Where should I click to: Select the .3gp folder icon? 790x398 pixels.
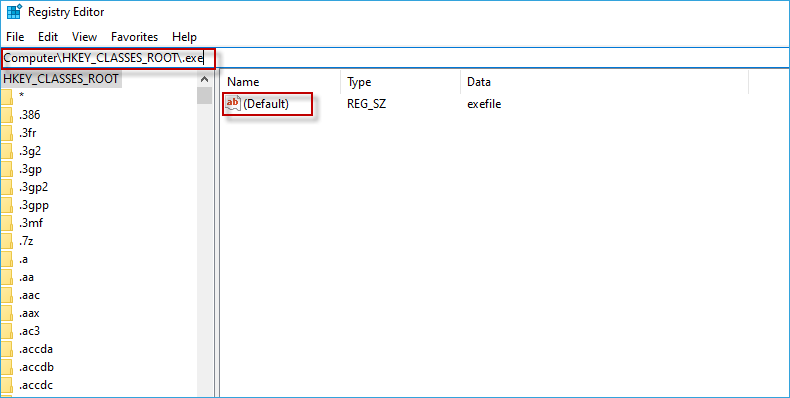tap(6, 169)
